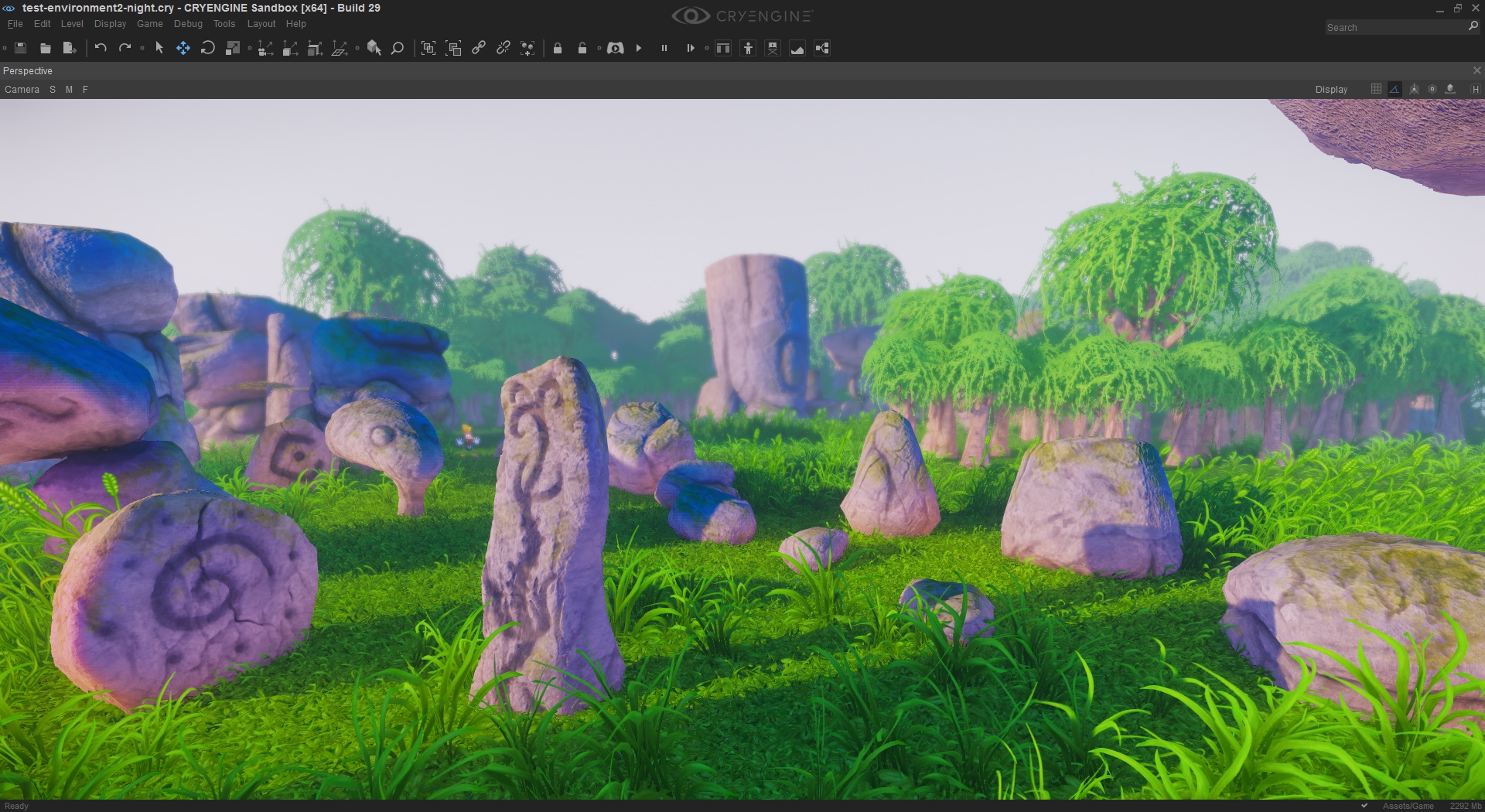The image size is (1485, 812).
Task: Open the Layout menu
Action: [261, 24]
